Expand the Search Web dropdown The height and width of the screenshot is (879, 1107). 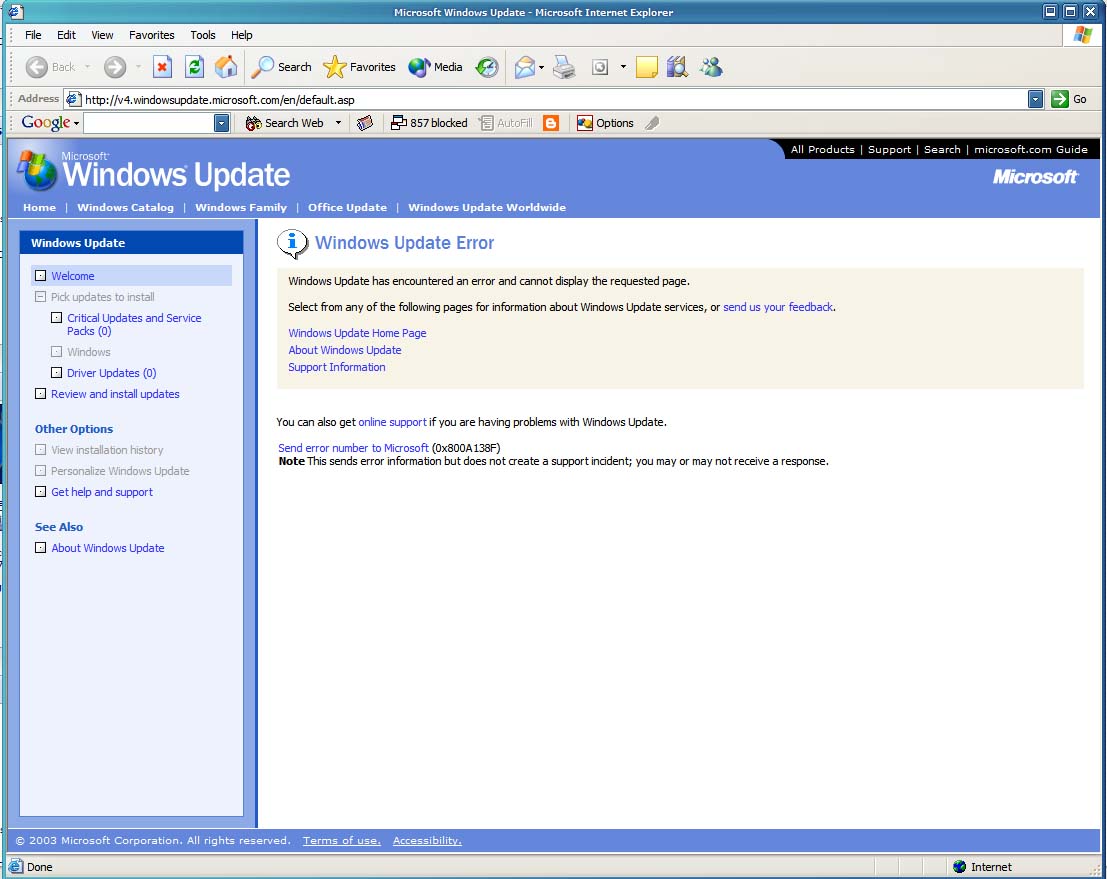(x=339, y=122)
